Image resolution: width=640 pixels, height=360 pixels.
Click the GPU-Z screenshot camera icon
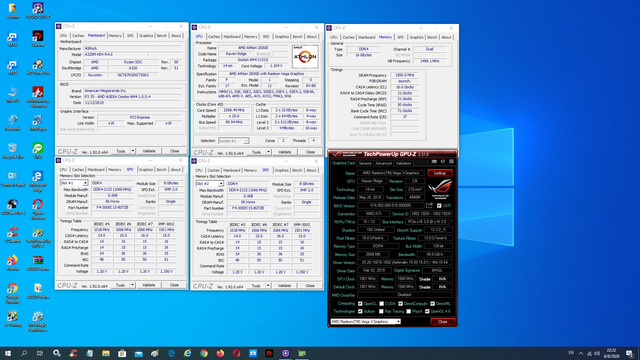point(434,162)
